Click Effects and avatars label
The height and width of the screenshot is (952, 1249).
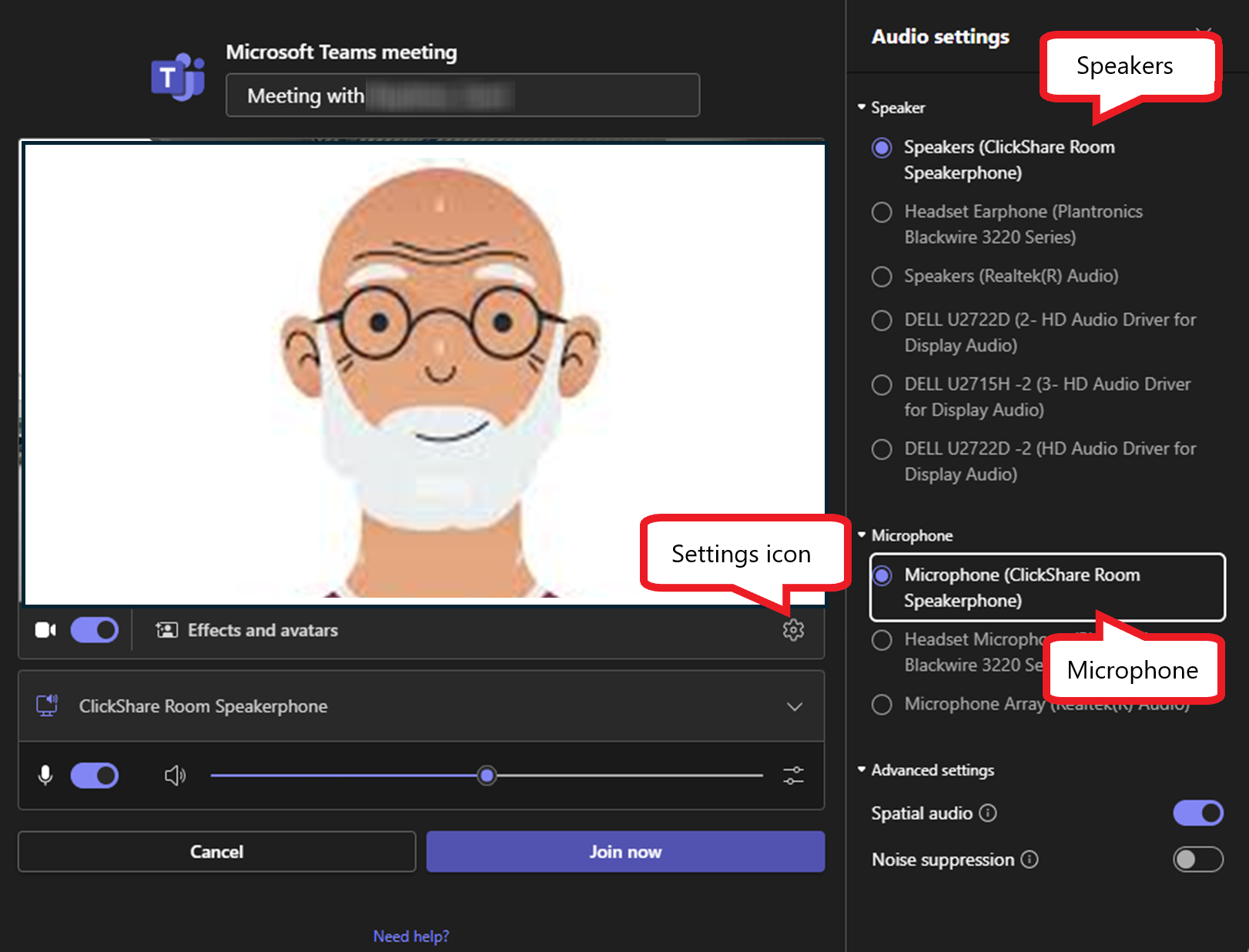(263, 630)
